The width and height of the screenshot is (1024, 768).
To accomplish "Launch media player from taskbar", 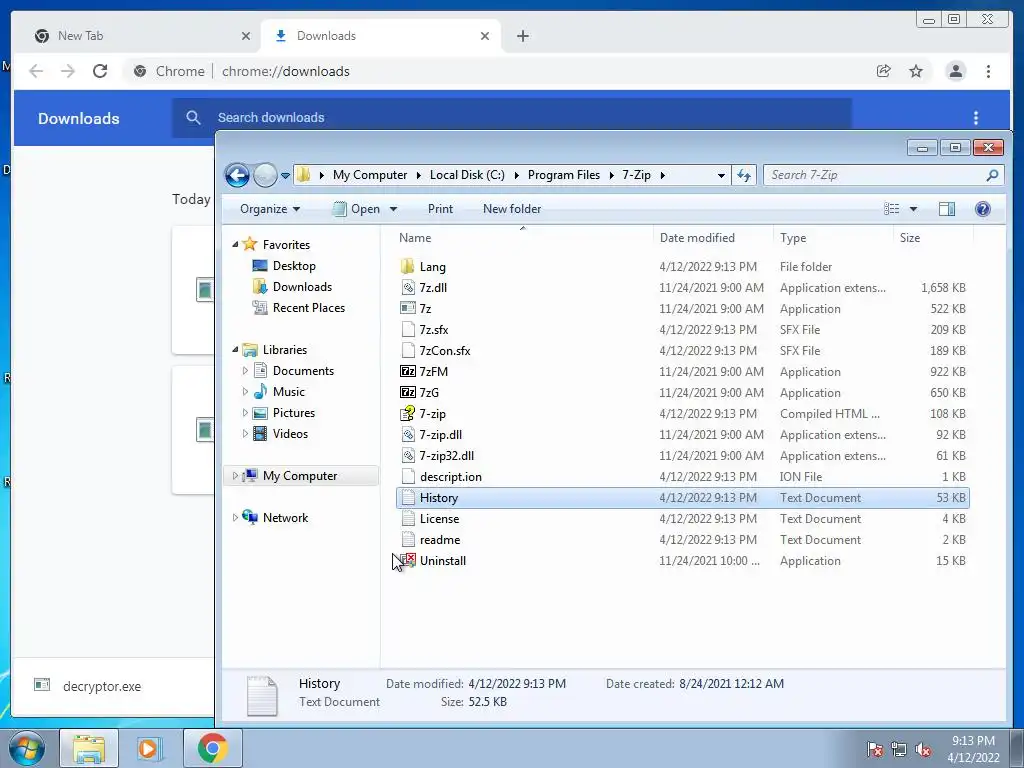I will [149, 748].
